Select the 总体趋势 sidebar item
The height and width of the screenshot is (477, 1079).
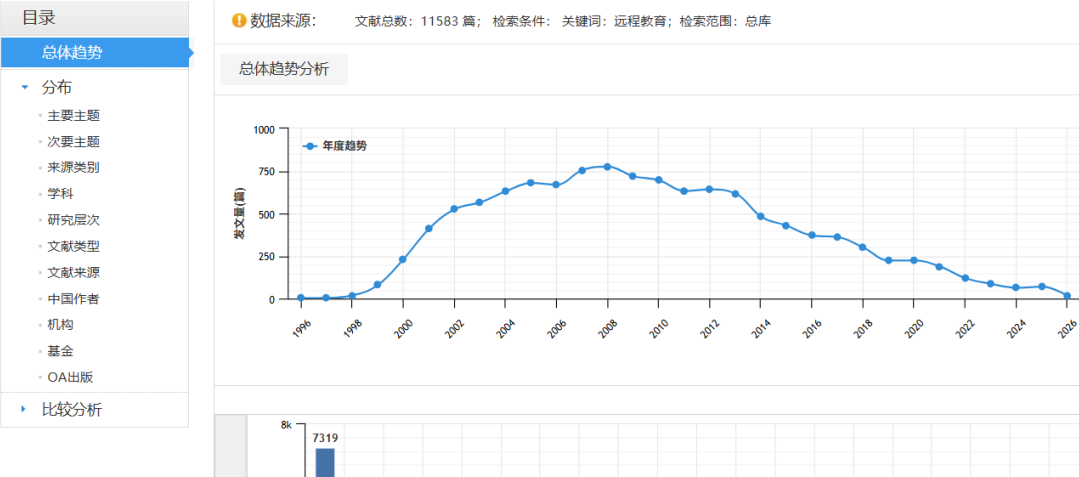[x=72, y=53]
